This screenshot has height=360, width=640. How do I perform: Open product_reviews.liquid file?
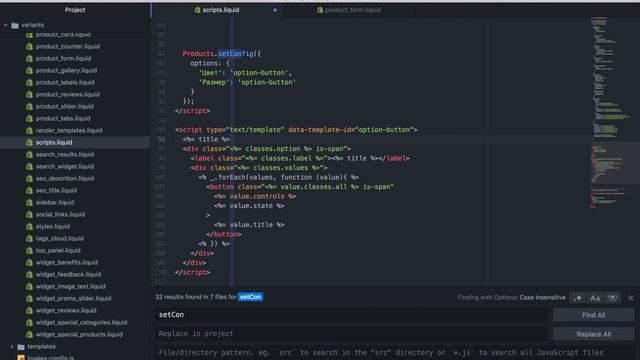[67, 94]
